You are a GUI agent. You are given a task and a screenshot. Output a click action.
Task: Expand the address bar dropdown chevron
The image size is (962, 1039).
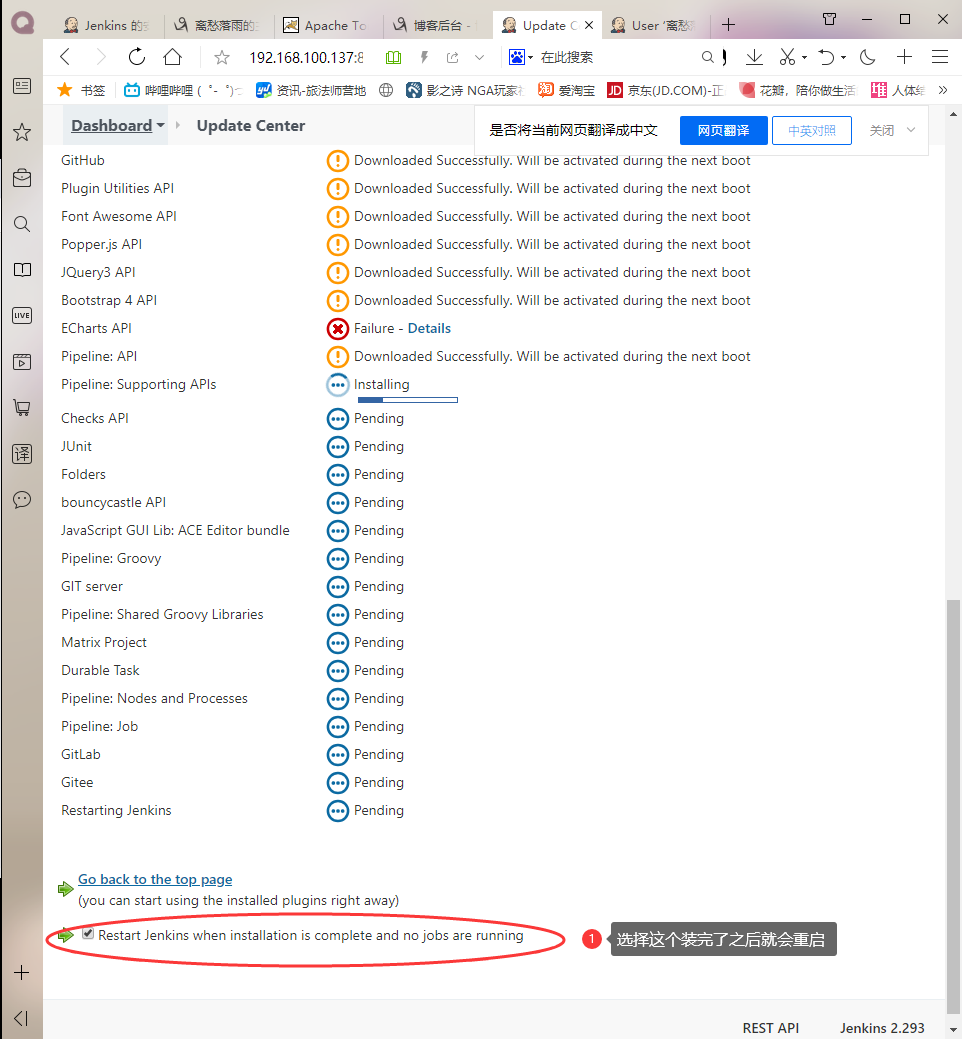480,58
